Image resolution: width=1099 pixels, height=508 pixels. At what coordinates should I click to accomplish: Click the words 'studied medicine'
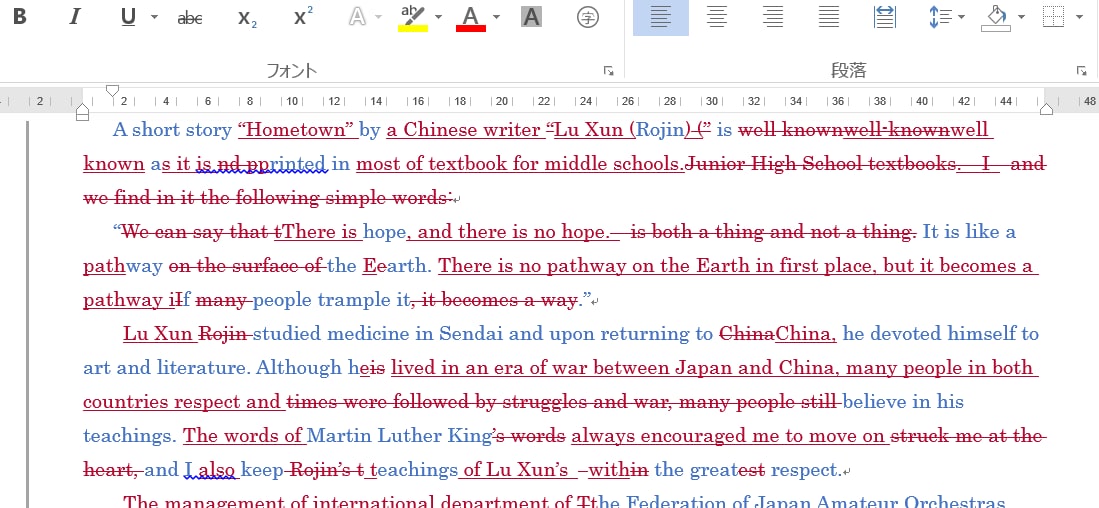pos(332,334)
